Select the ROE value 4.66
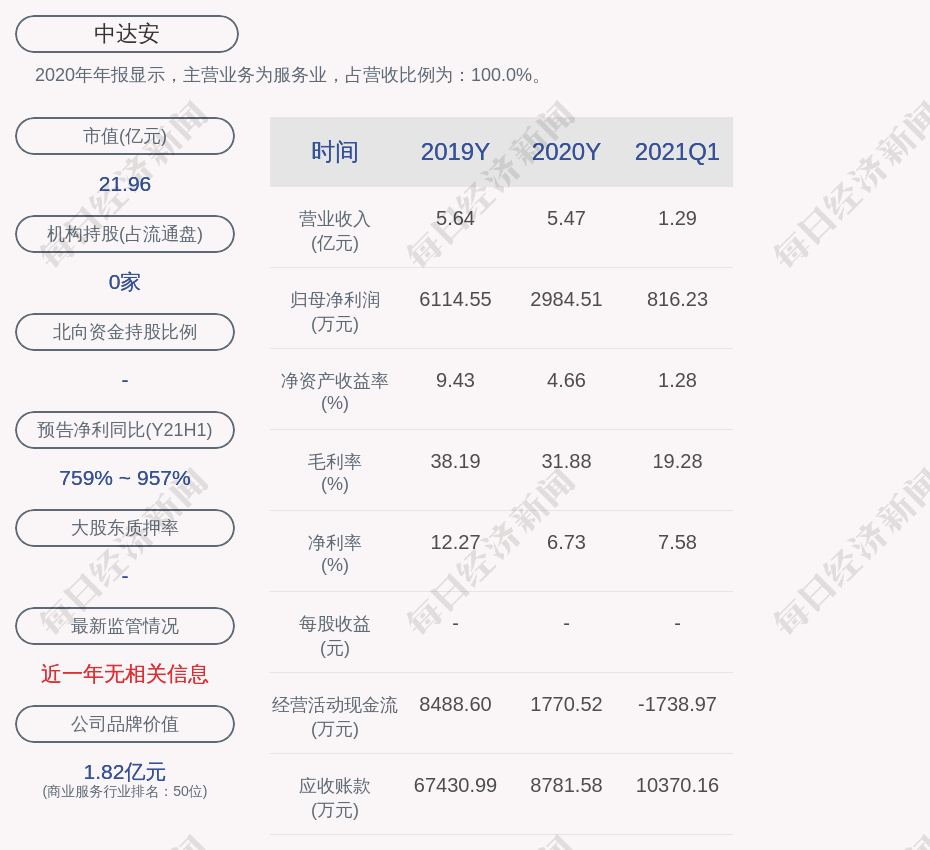930x850 pixels. (566, 380)
